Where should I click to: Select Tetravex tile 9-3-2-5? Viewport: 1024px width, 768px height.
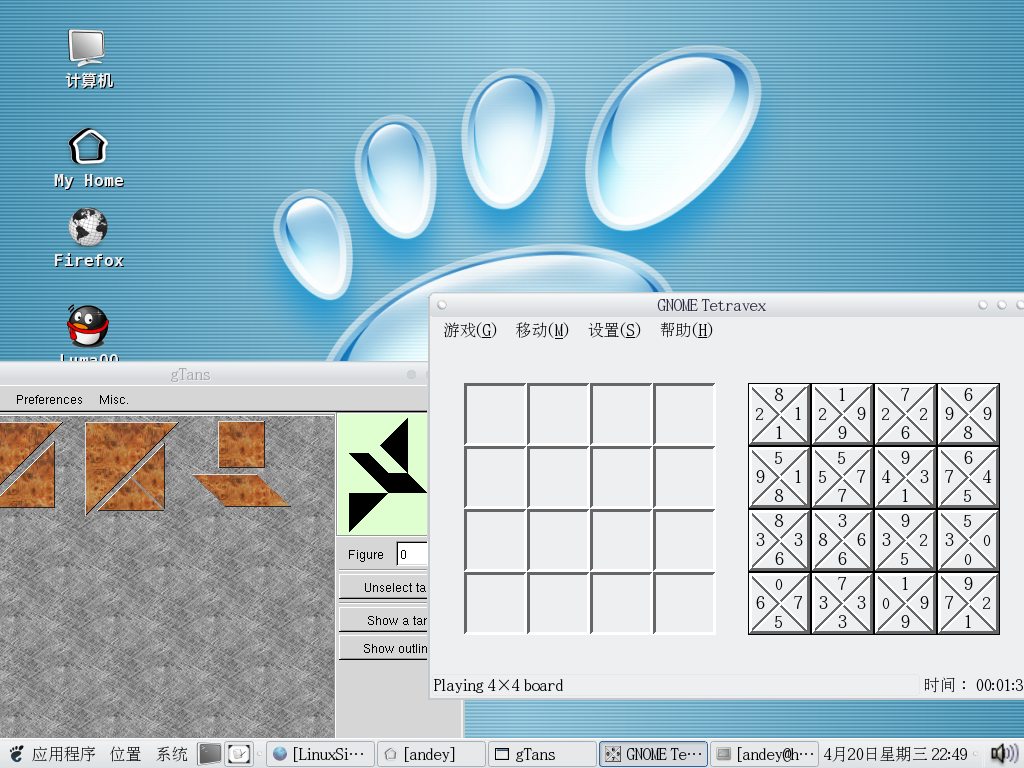(x=905, y=540)
